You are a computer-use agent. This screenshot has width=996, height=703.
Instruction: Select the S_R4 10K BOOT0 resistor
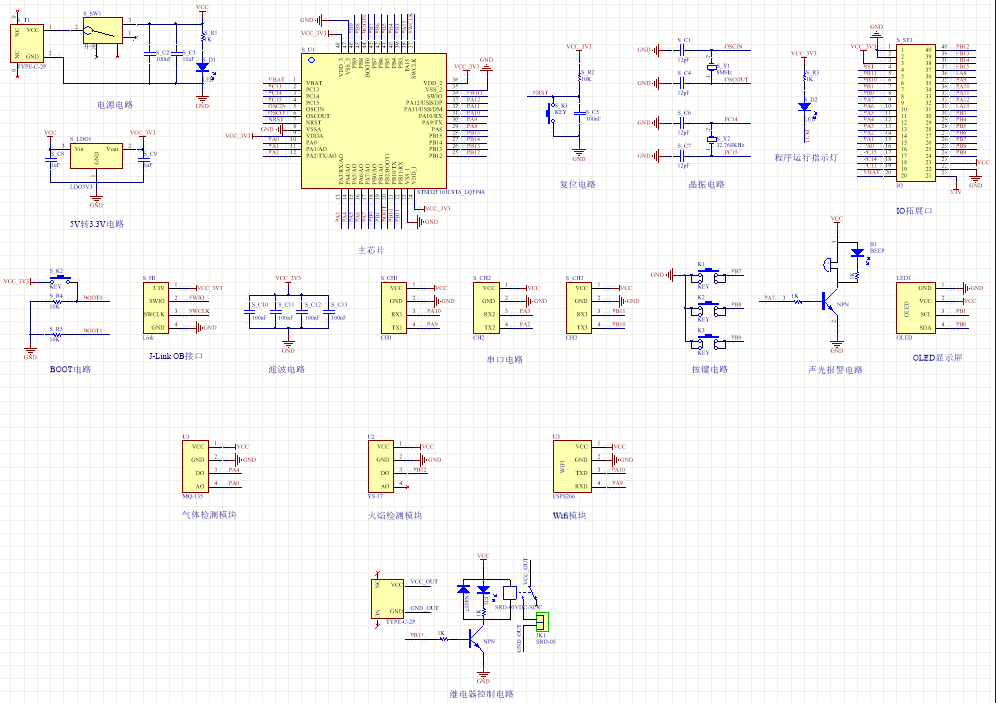tap(57, 302)
